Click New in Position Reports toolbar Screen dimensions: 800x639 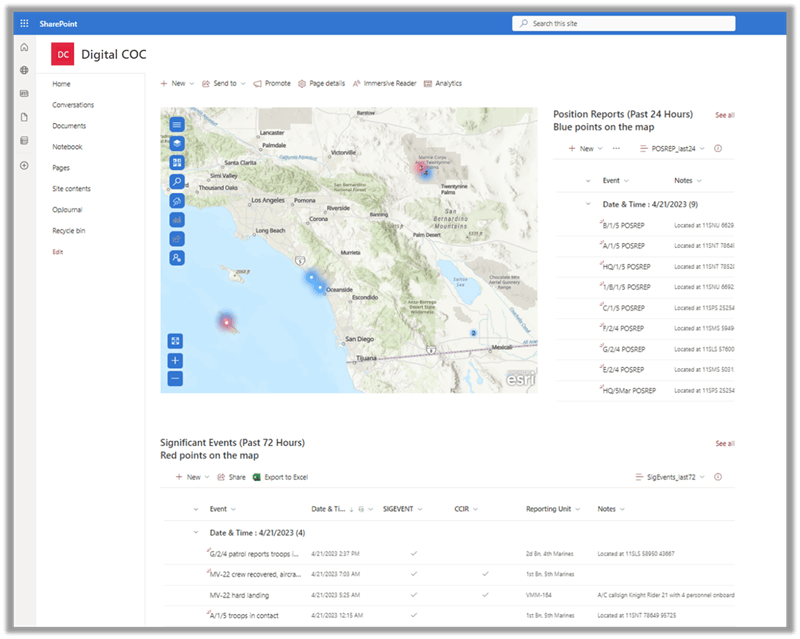click(585, 149)
